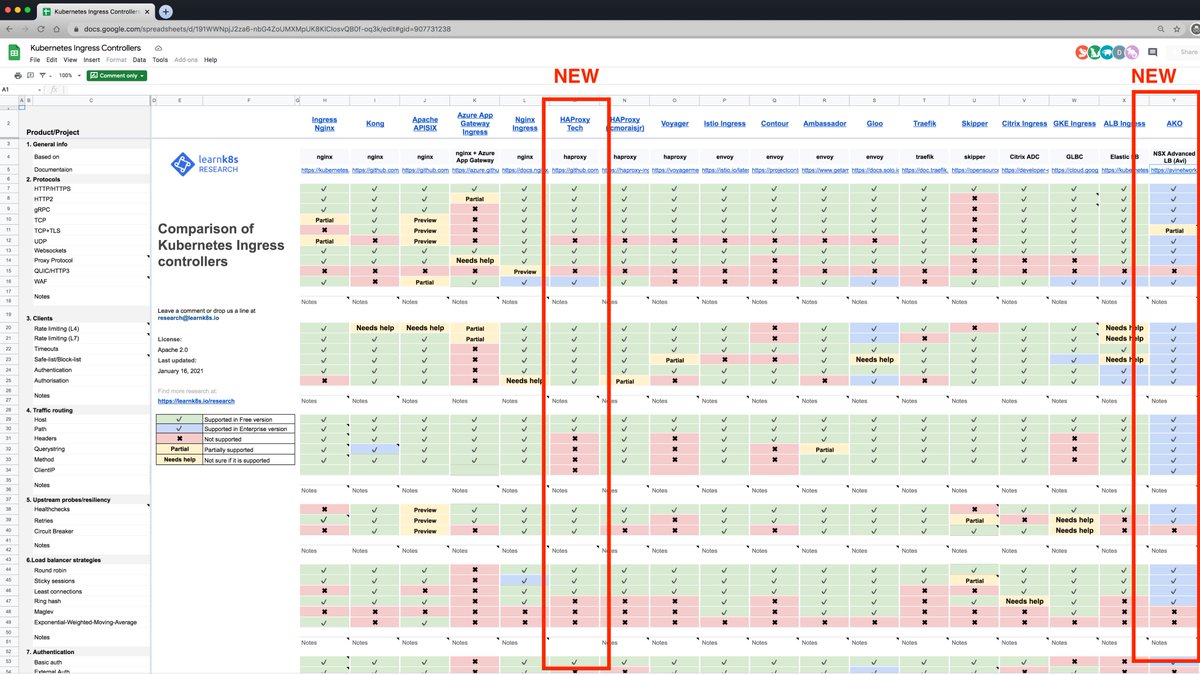
Task: Open the comment history icon
Action: [1153, 52]
